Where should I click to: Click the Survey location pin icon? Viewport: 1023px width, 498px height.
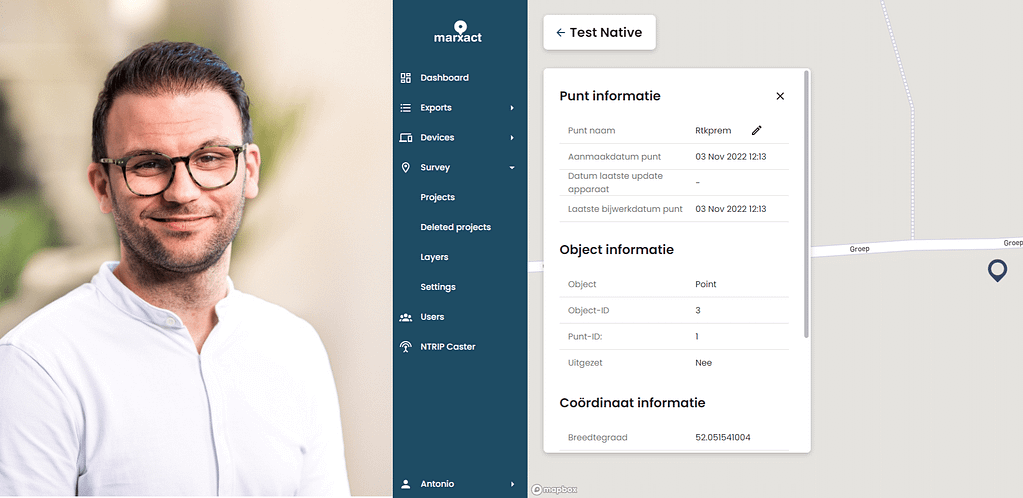pos(406,168)
